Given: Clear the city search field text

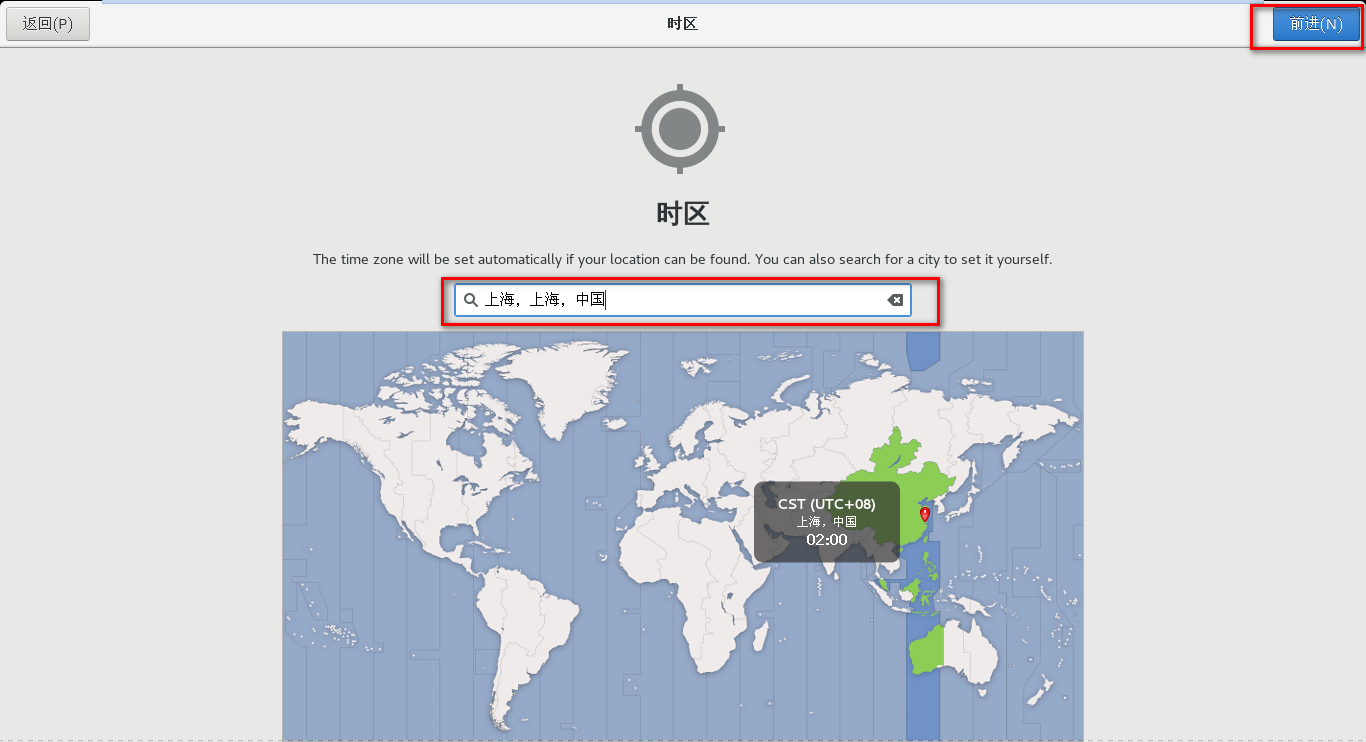Looking at the screenshot, I should coord(895,300).
